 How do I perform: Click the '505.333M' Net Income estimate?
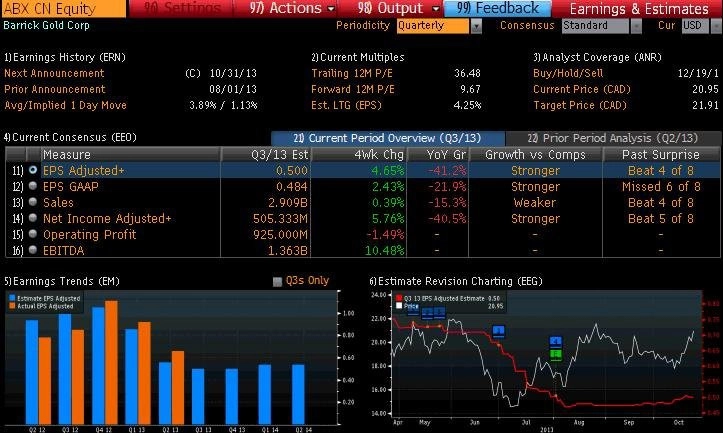[x=280, y=219]
